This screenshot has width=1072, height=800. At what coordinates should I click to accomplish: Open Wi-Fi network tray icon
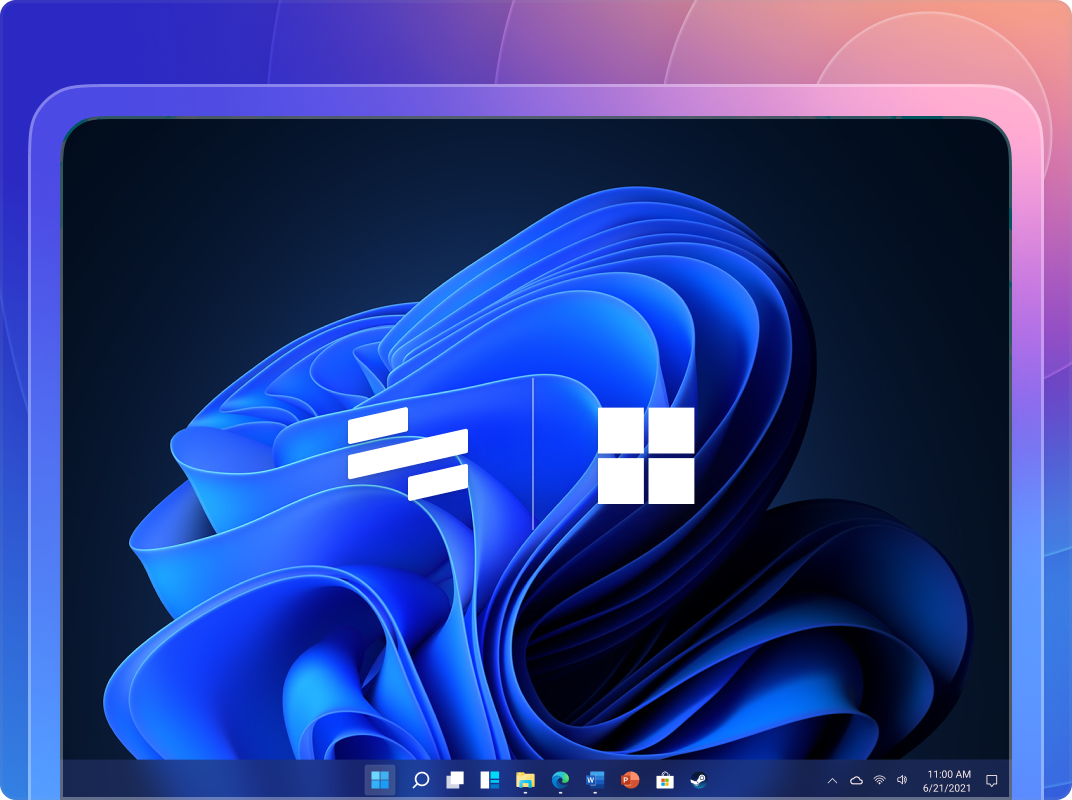click(x=880, y=780)
